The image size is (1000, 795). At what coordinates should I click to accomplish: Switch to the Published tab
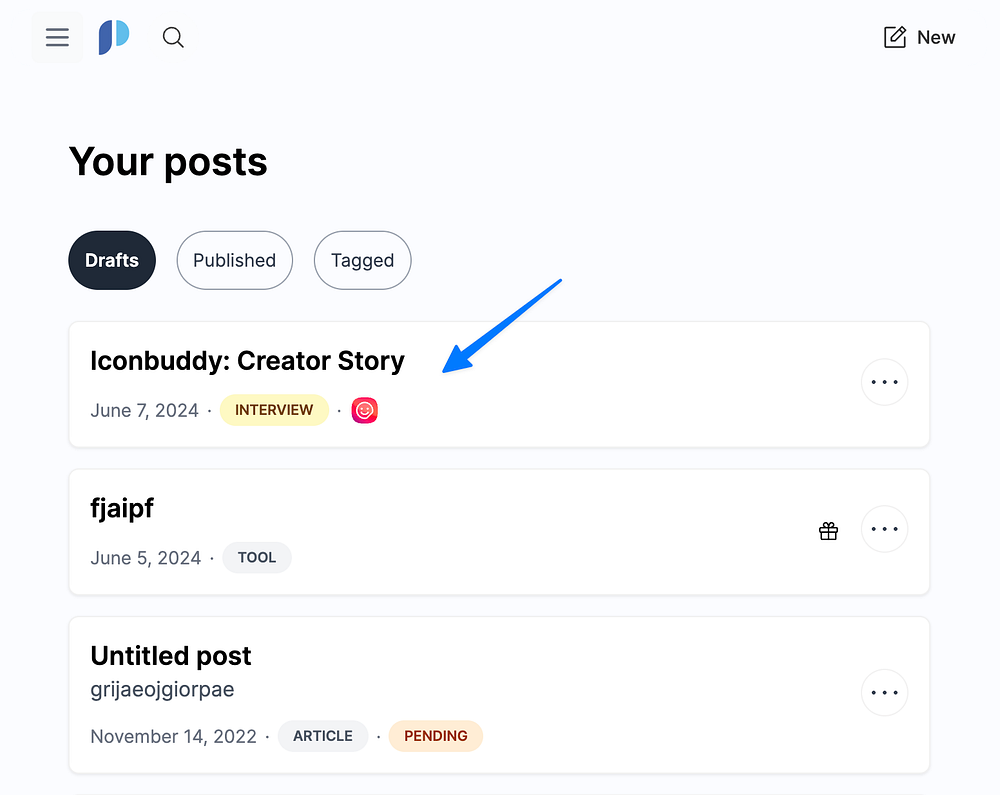pos(234,260)
